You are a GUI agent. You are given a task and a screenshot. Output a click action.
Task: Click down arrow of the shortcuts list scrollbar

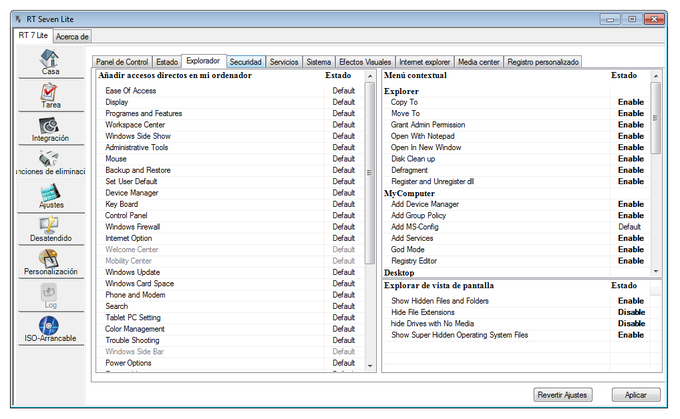pyautogui.click(x=370, y=366)
